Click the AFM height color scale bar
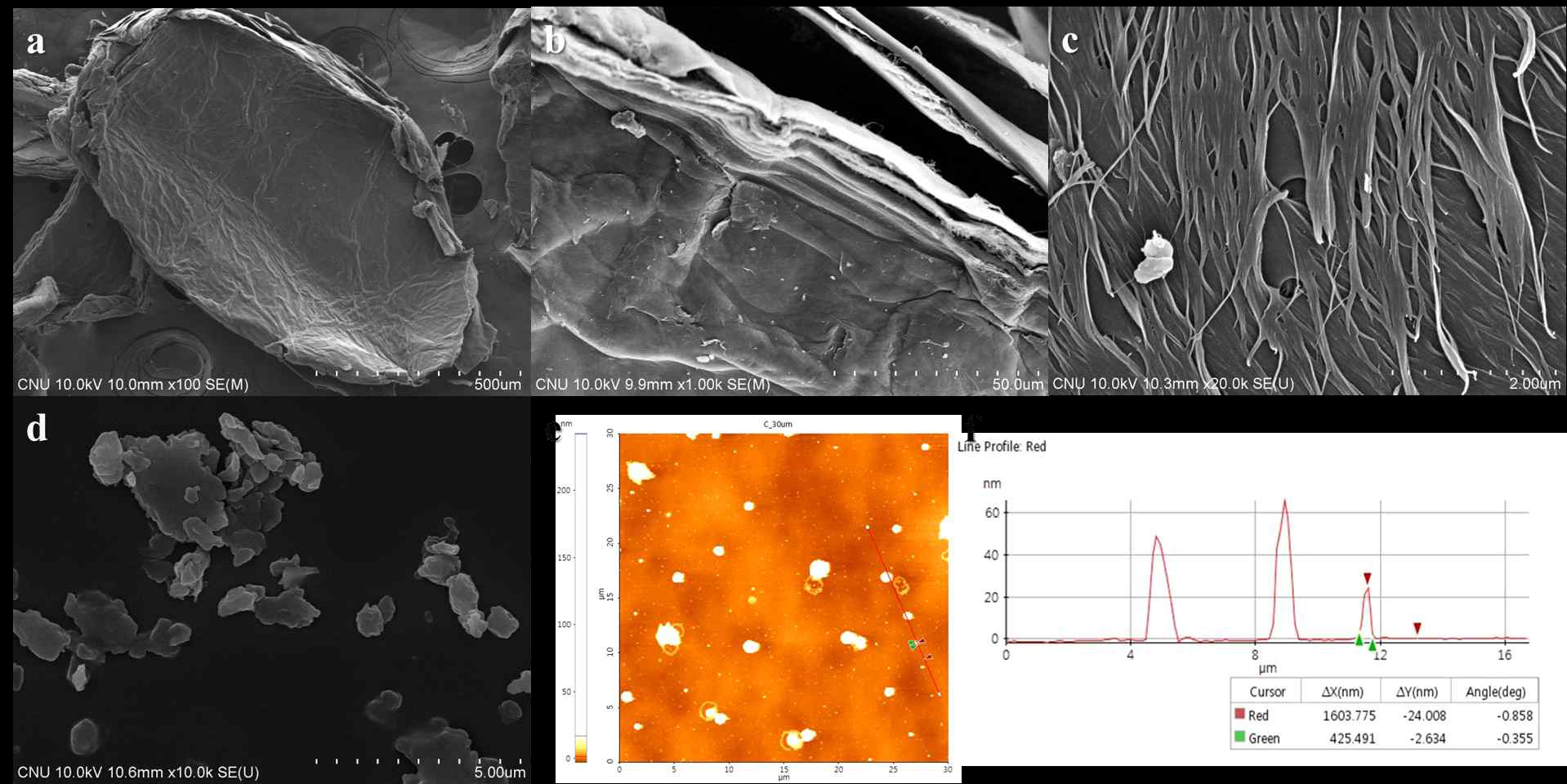1567x784 pixels. point(581,597)
